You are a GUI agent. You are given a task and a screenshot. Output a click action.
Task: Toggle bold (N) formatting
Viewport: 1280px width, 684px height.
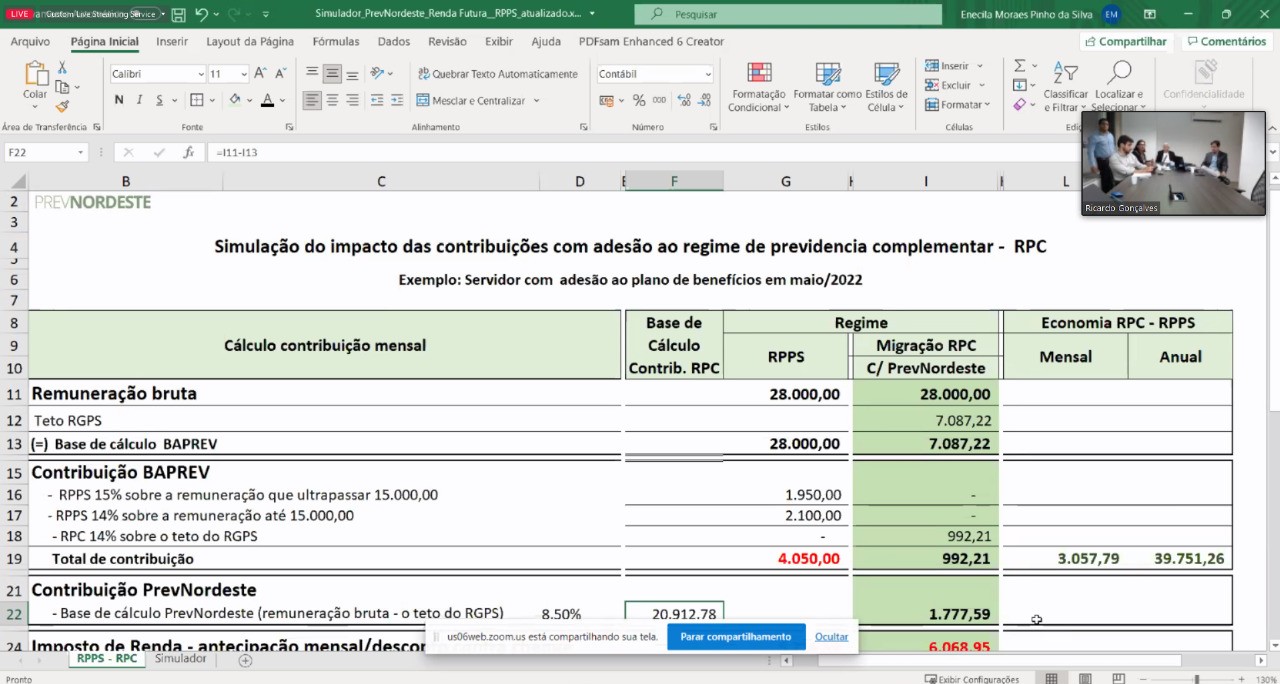(x=119, y=100)
